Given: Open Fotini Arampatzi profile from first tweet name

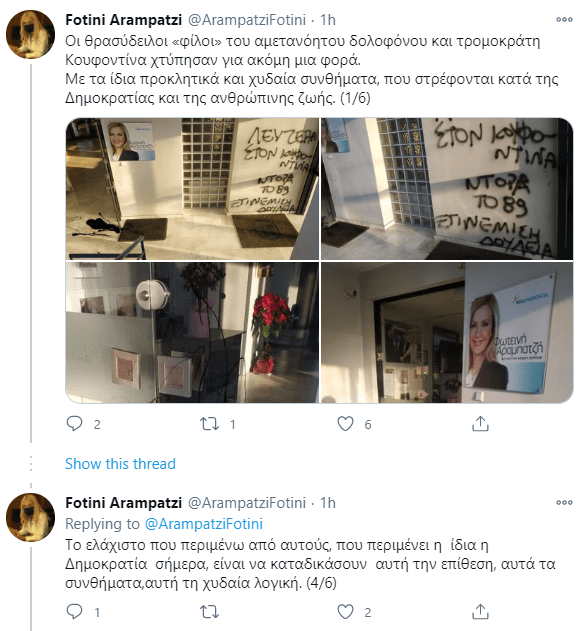Looking at the screenshot, I should pos(124,20).
